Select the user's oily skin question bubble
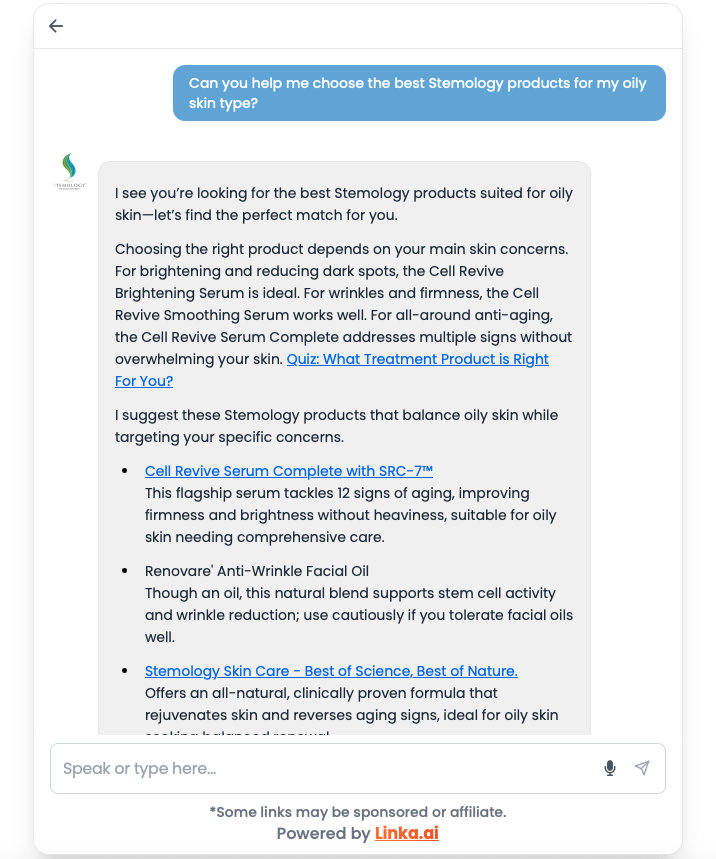The width and height of the screenshot is (716, 859). point(419,92)
